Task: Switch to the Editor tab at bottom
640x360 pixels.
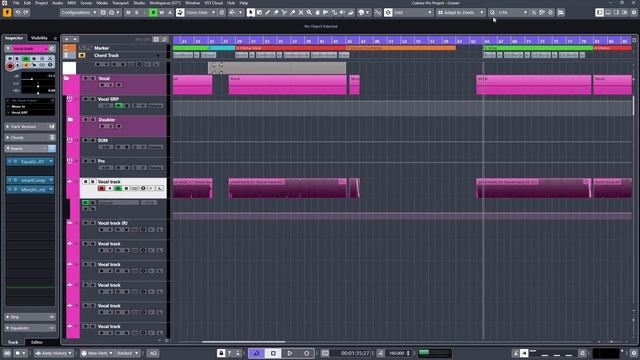Action: coord(37,342)
